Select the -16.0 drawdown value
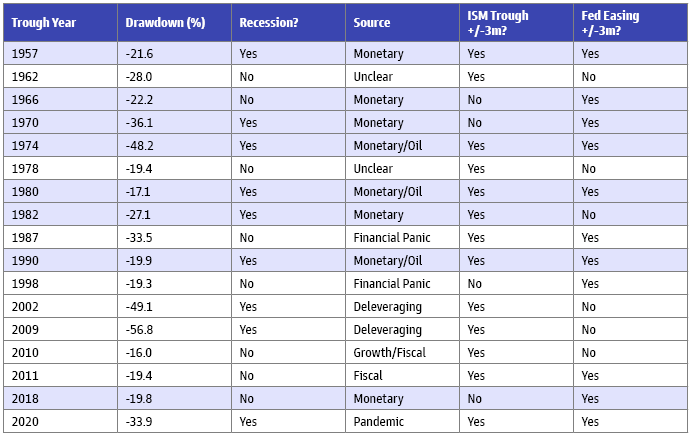The height and width of the screenshot is (435, 690). pyautogui.click(x=138, y=353)
